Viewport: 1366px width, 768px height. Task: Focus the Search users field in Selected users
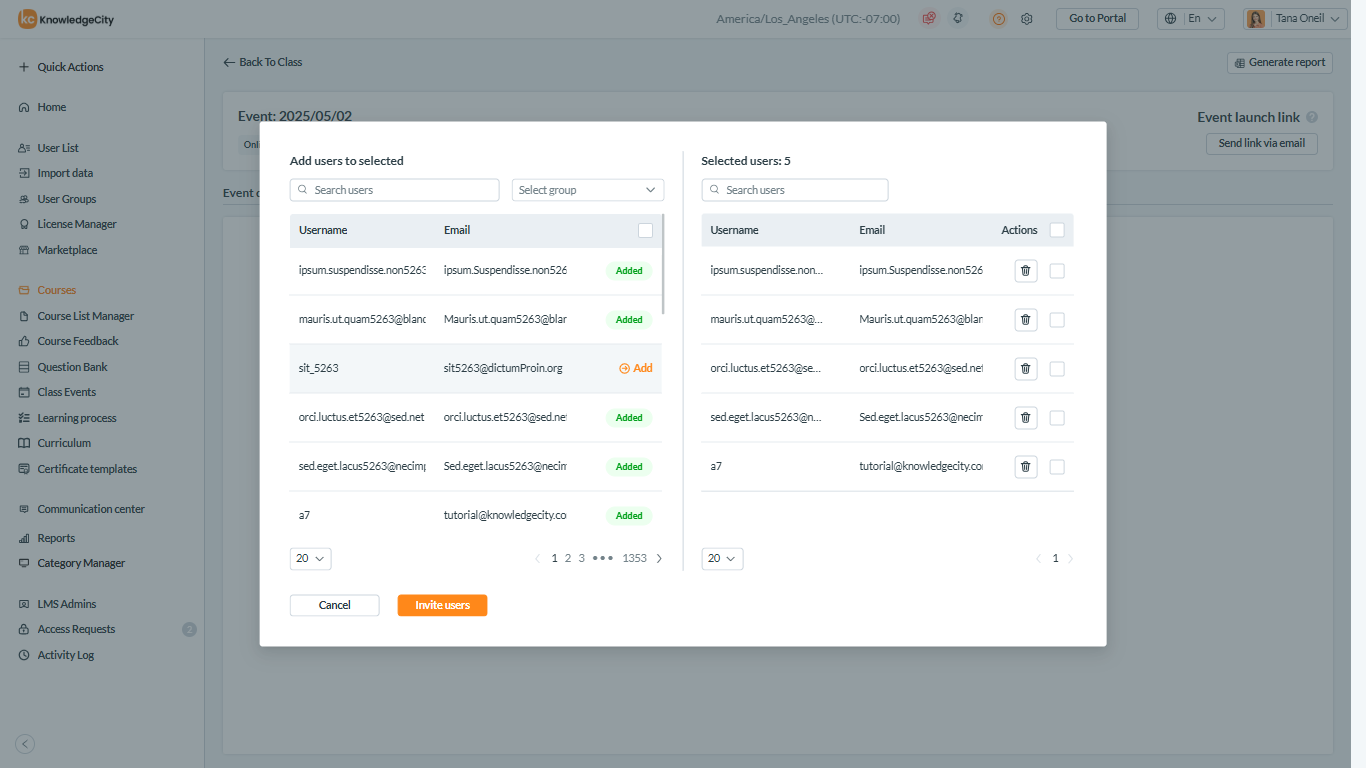795,190
